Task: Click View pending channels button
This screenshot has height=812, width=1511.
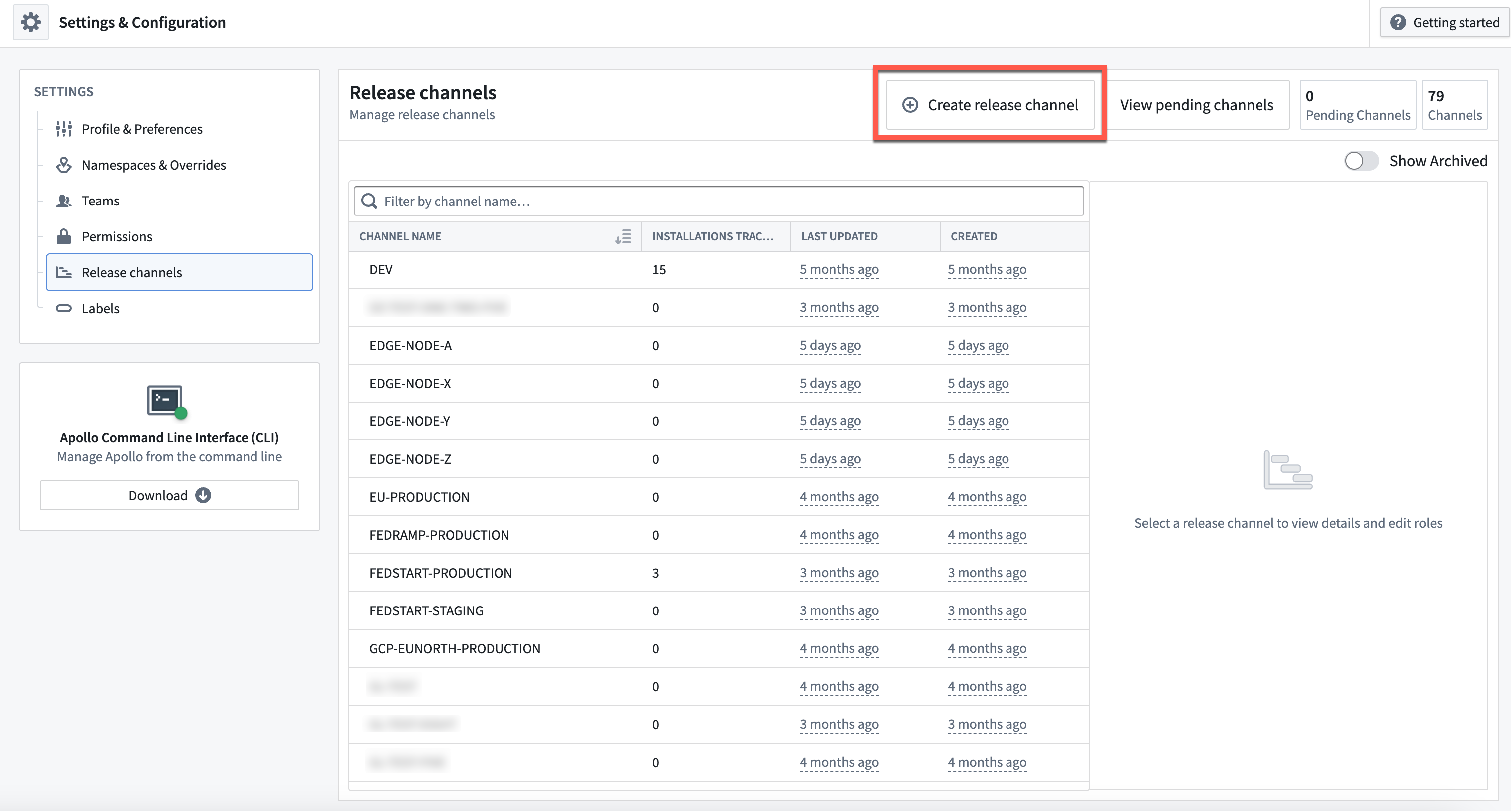Action: tap(1197, 105)
